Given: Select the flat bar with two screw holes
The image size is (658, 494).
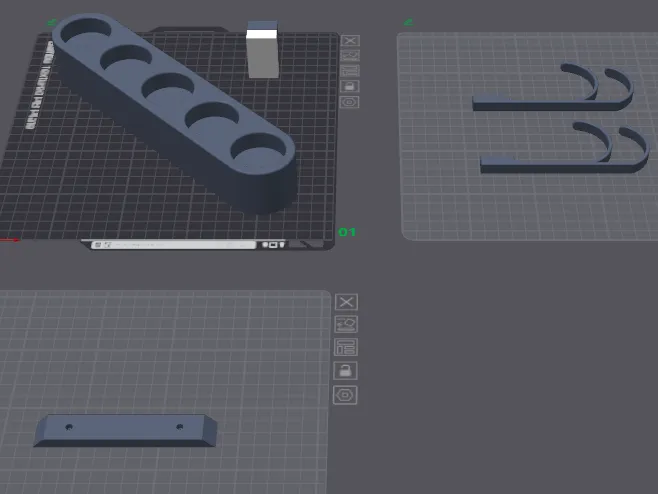Looking at the screenshot, I should pos(125,430).
